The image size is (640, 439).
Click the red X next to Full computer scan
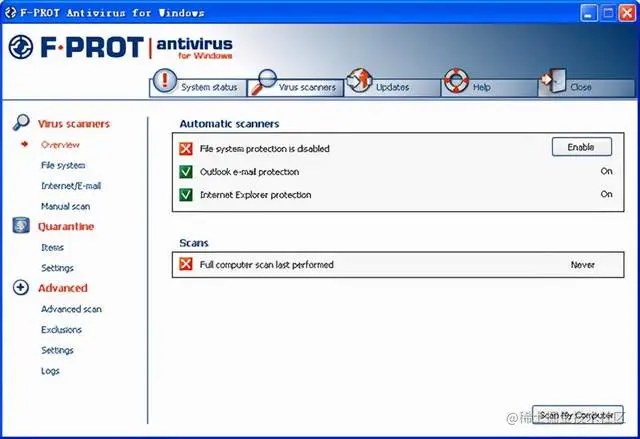tap(186, 264)
